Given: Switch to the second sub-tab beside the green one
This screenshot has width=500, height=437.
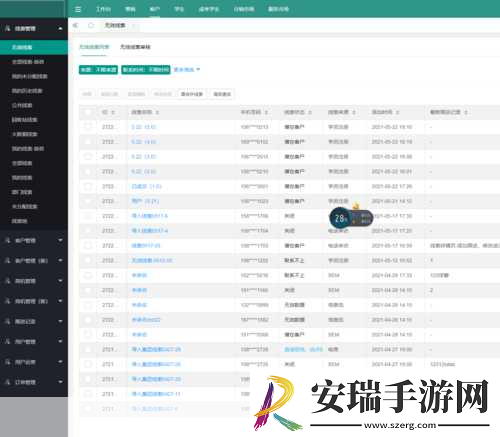Looking at the screenshot, I should click(x=135, y=47).
